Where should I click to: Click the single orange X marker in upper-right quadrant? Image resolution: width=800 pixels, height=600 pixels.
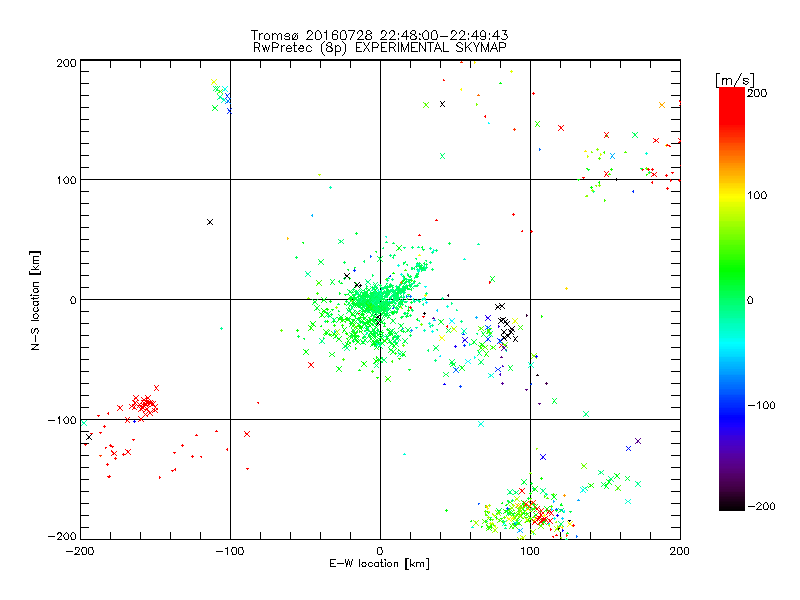pos(662,105)
